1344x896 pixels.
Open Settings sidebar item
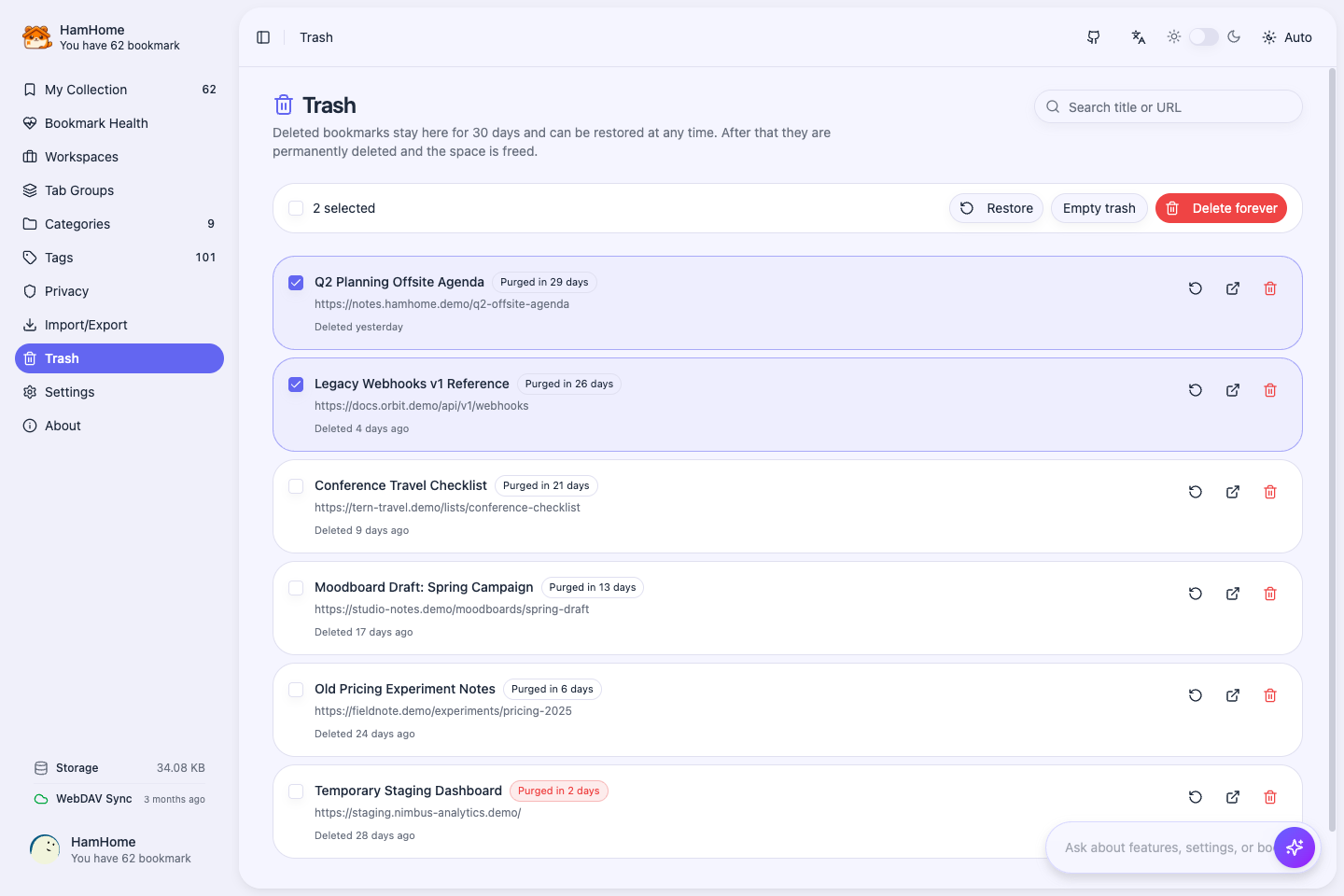pyautogui.click(x=119, y=392)
